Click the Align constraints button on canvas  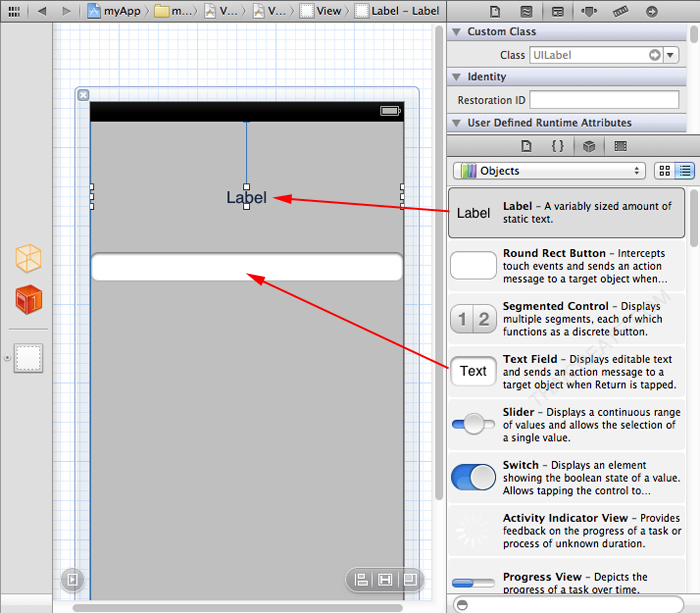[362, 580]
